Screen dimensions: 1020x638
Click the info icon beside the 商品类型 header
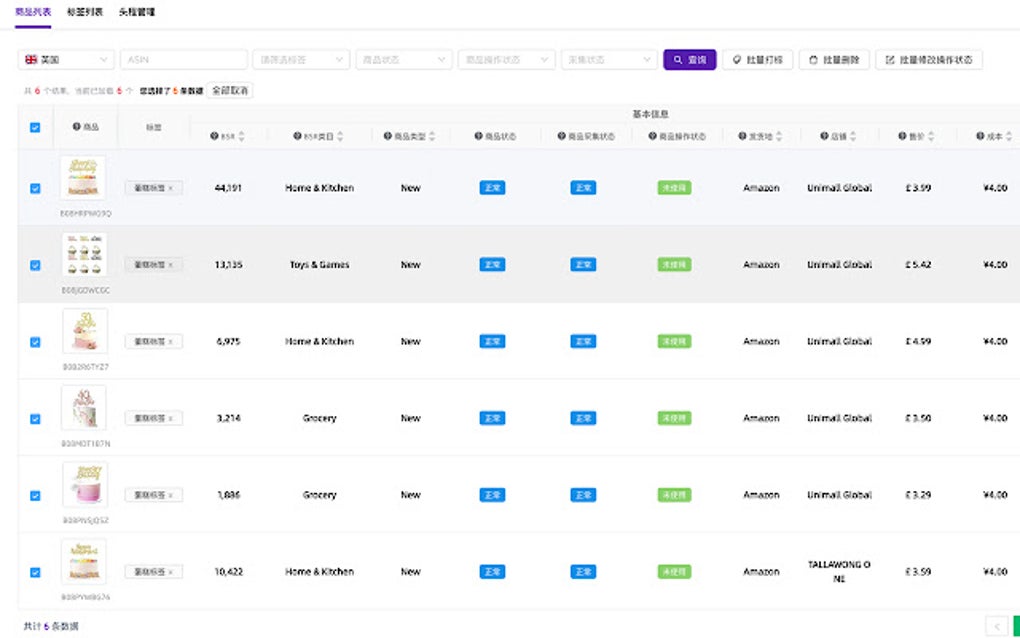click(x=388, y=136)
